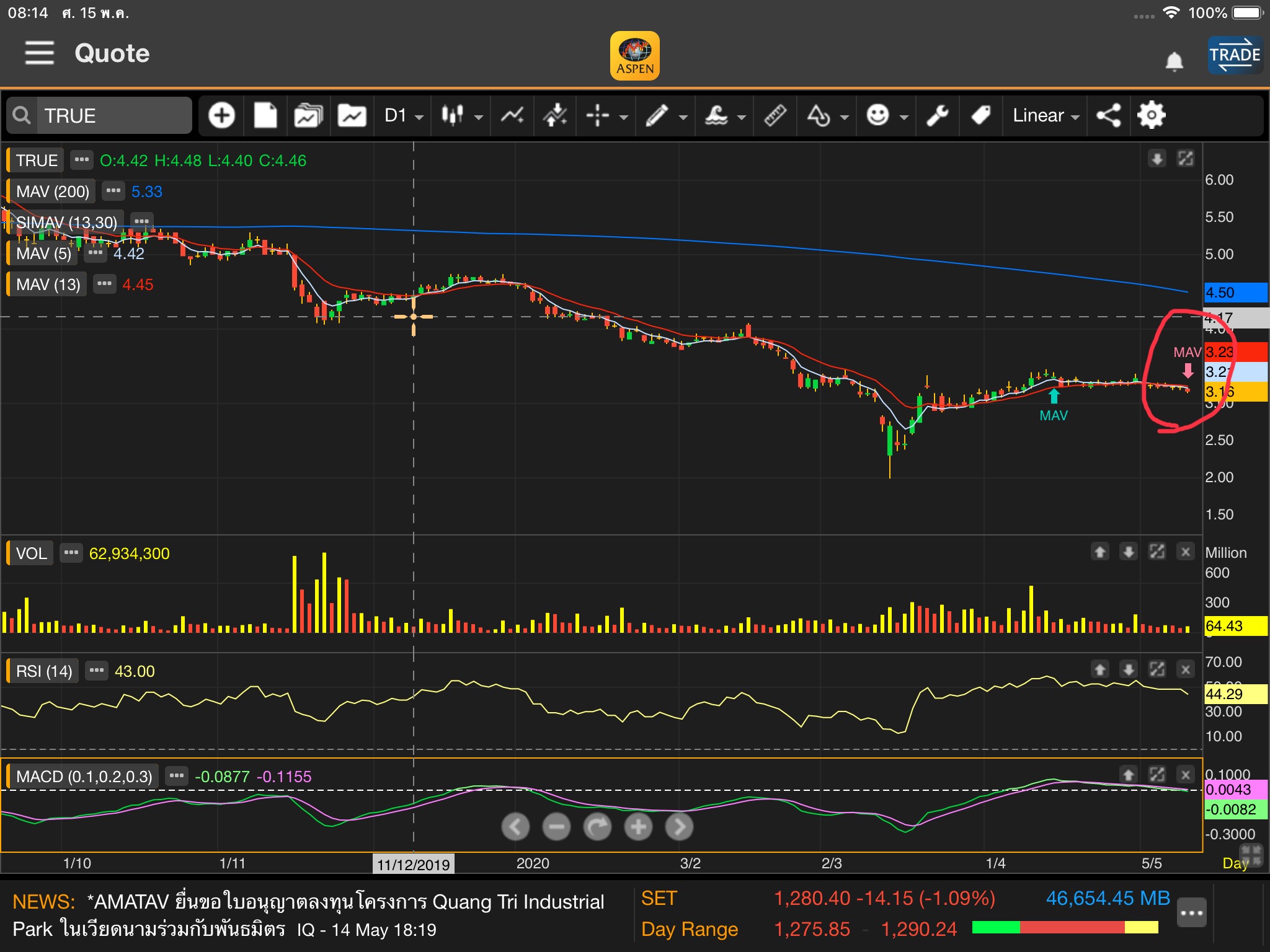Open MACD indicator options menu

177,776
